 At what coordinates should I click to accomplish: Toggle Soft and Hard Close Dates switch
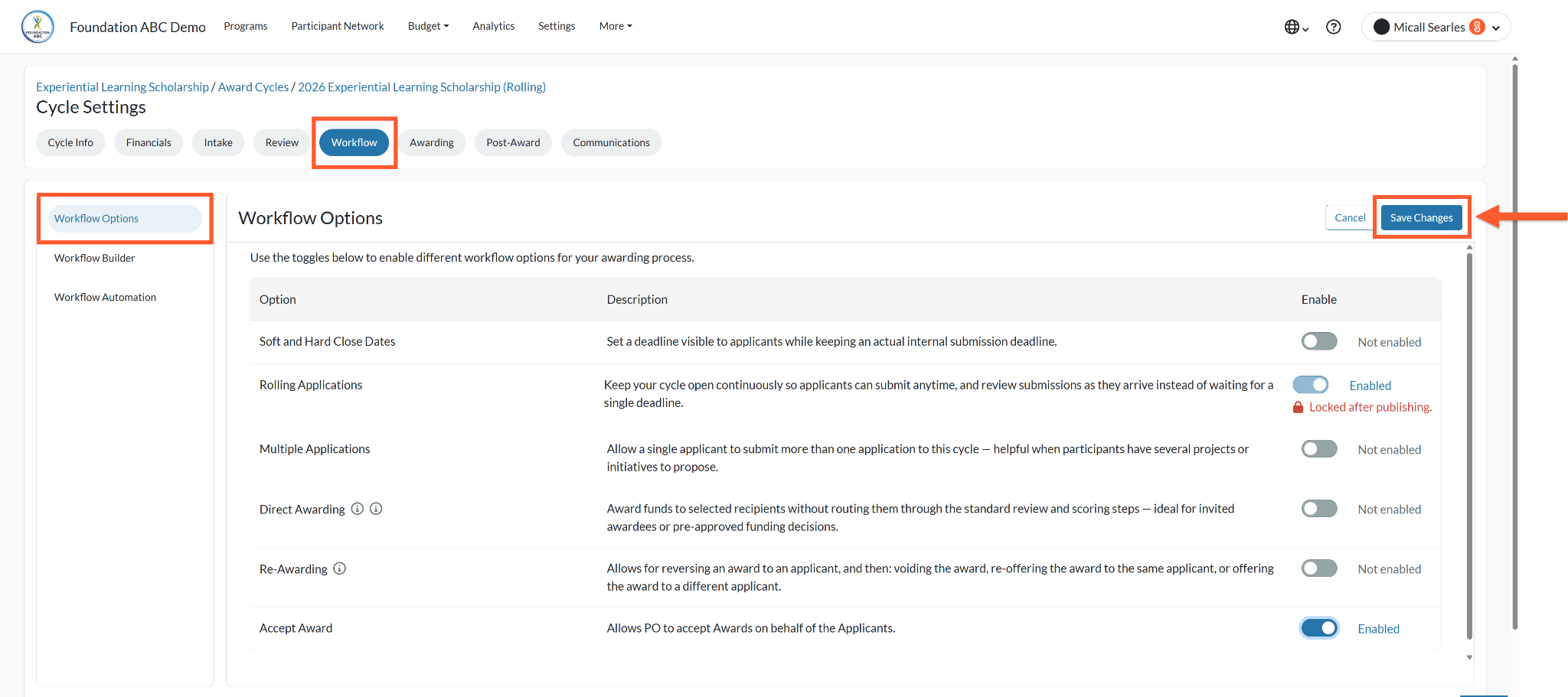tap(1319, 341)
